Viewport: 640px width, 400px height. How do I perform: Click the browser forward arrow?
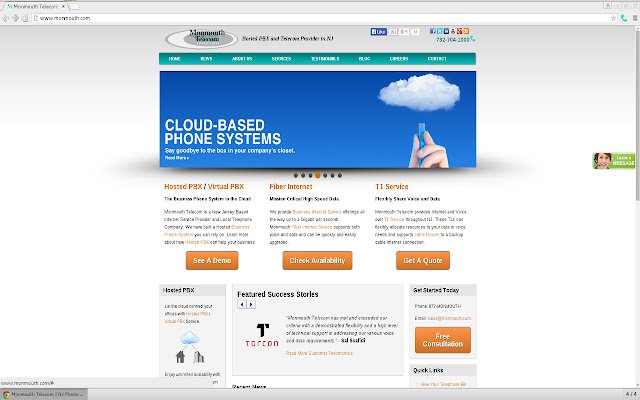(x=16, y=18)
